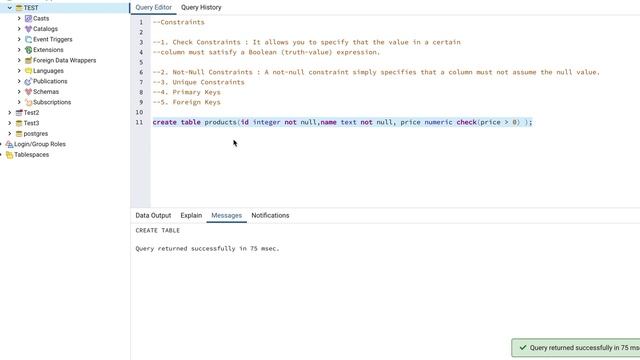Click the '--3. Unique Constraints' comment line
This screenshot has width=640, height=360.
pos(198,82)
